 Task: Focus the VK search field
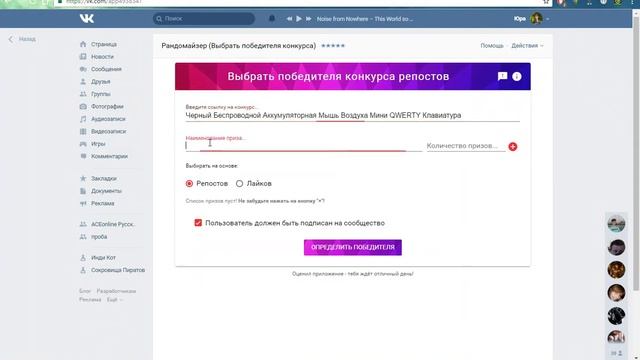pos(204,18)
